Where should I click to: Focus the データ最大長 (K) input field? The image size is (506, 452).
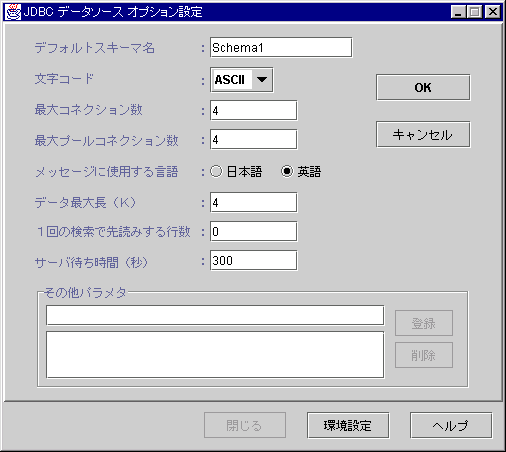click(254, 202)
